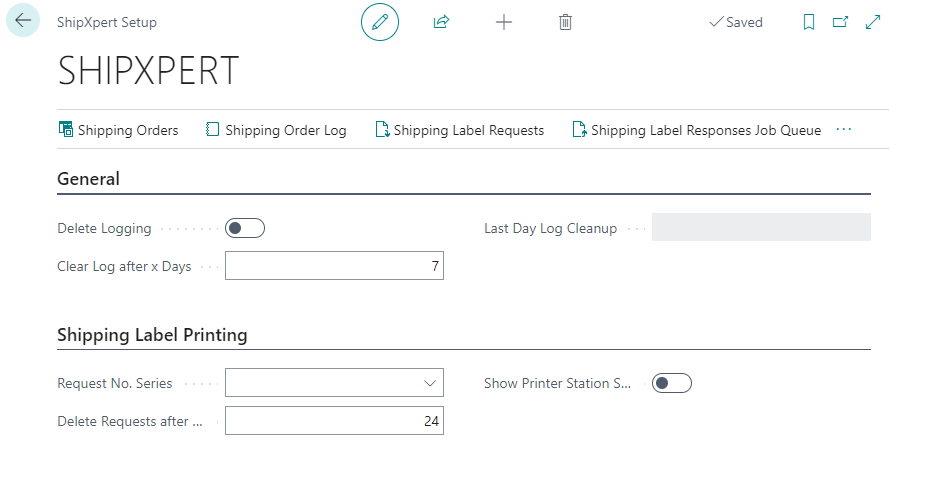Expand the Request No. Series dropdown
Image resolution: width=928 pixels, height=494 pixels.
tap(430, 383)
